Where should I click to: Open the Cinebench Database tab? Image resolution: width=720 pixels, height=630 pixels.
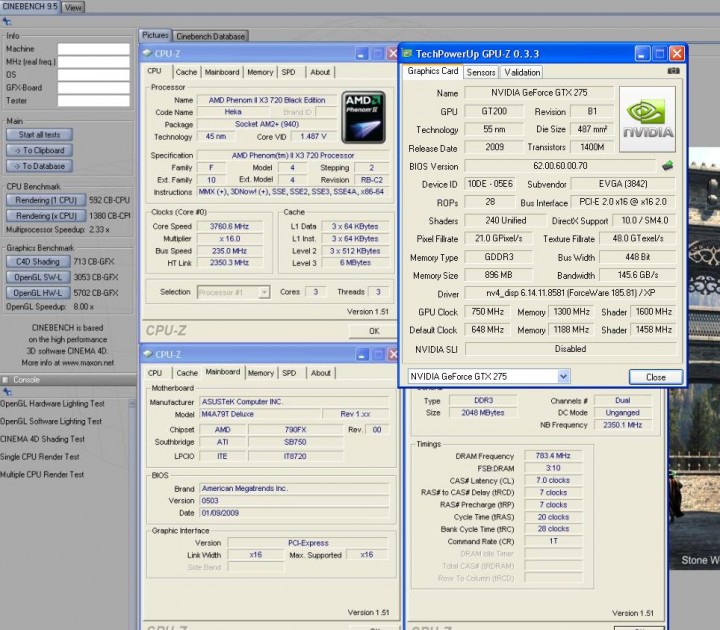click(x=211, y=36)
